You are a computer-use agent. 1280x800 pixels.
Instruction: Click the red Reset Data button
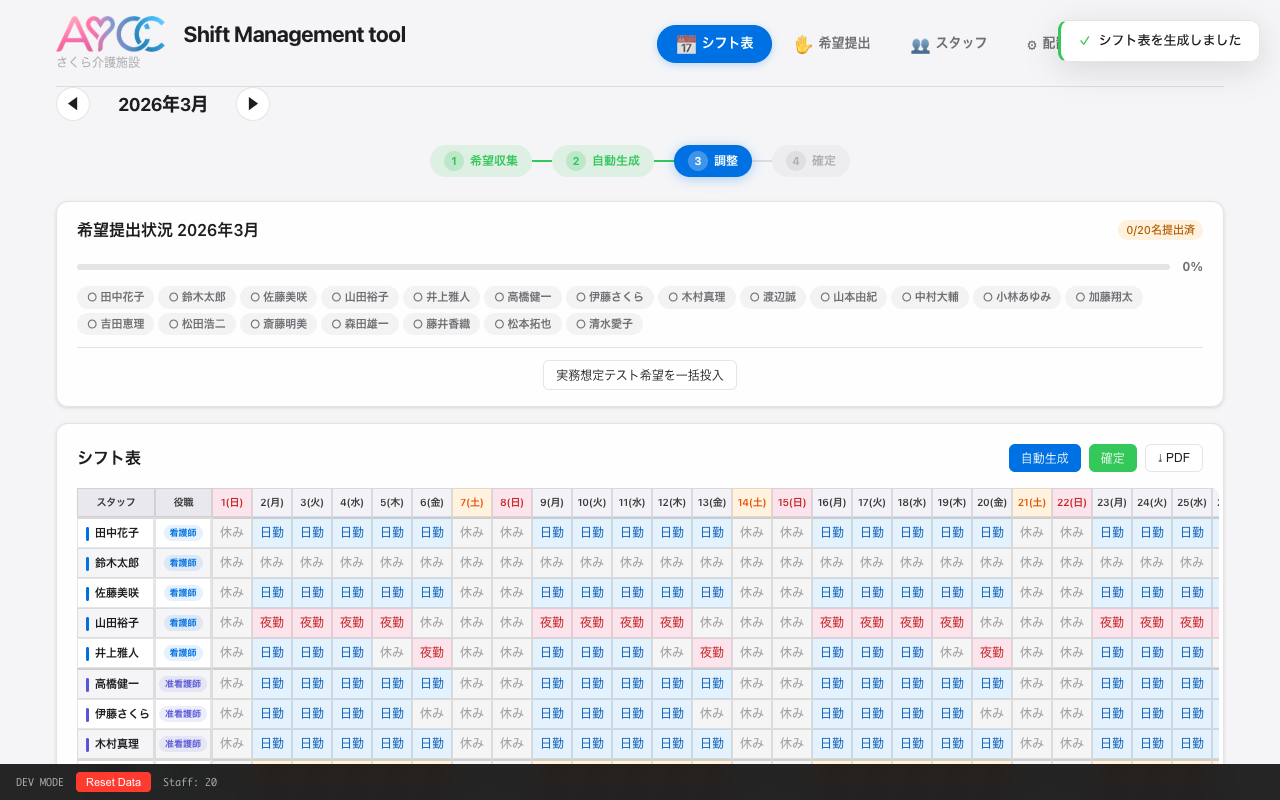coord(113,782)
